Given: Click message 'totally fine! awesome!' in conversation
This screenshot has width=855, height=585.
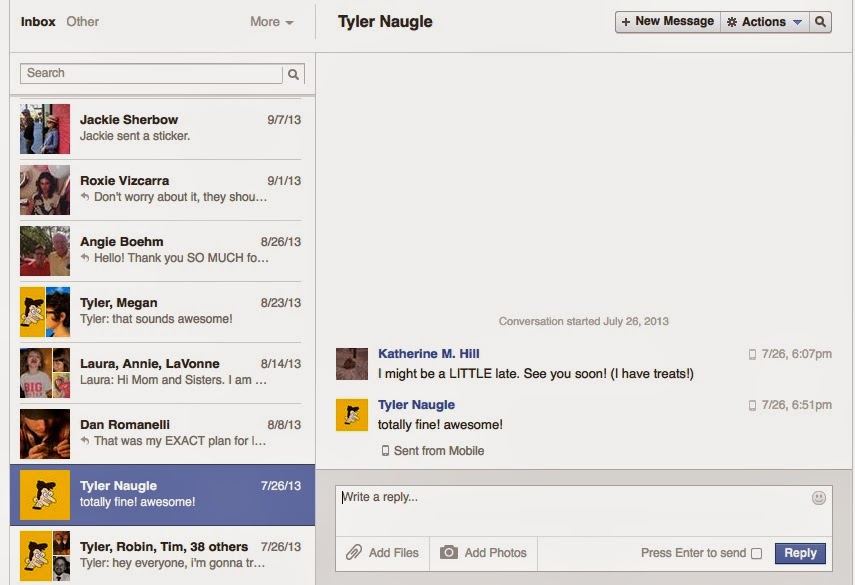Looking at the screenshot, I should click(x=440, y=425).
